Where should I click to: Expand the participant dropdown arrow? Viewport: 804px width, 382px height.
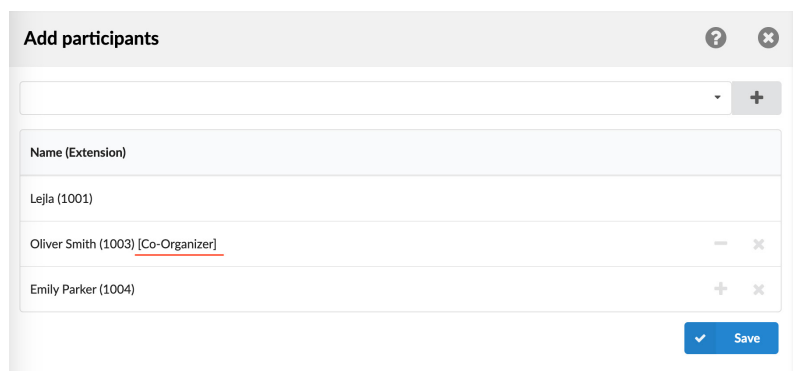coord(717,97)
